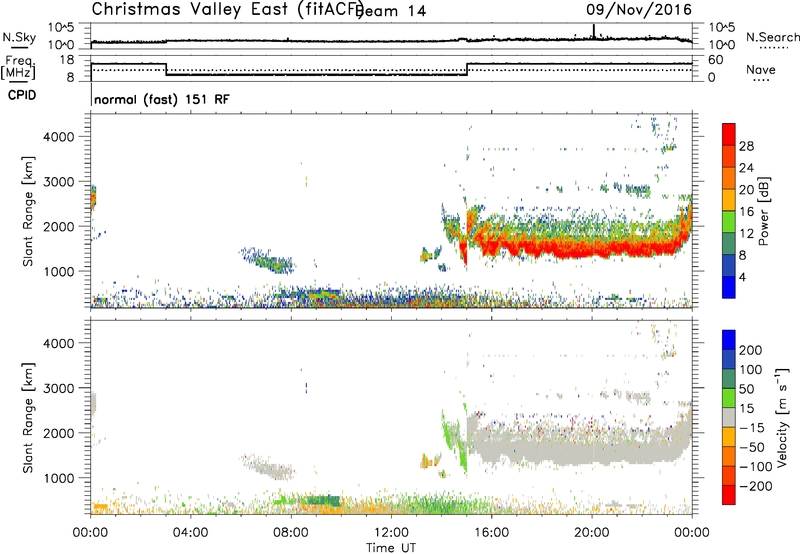Viewport: 800px width, 554px height.
Task: Click the '10^5' tick label left of the noise panel
Action: (x=62, y=27)
